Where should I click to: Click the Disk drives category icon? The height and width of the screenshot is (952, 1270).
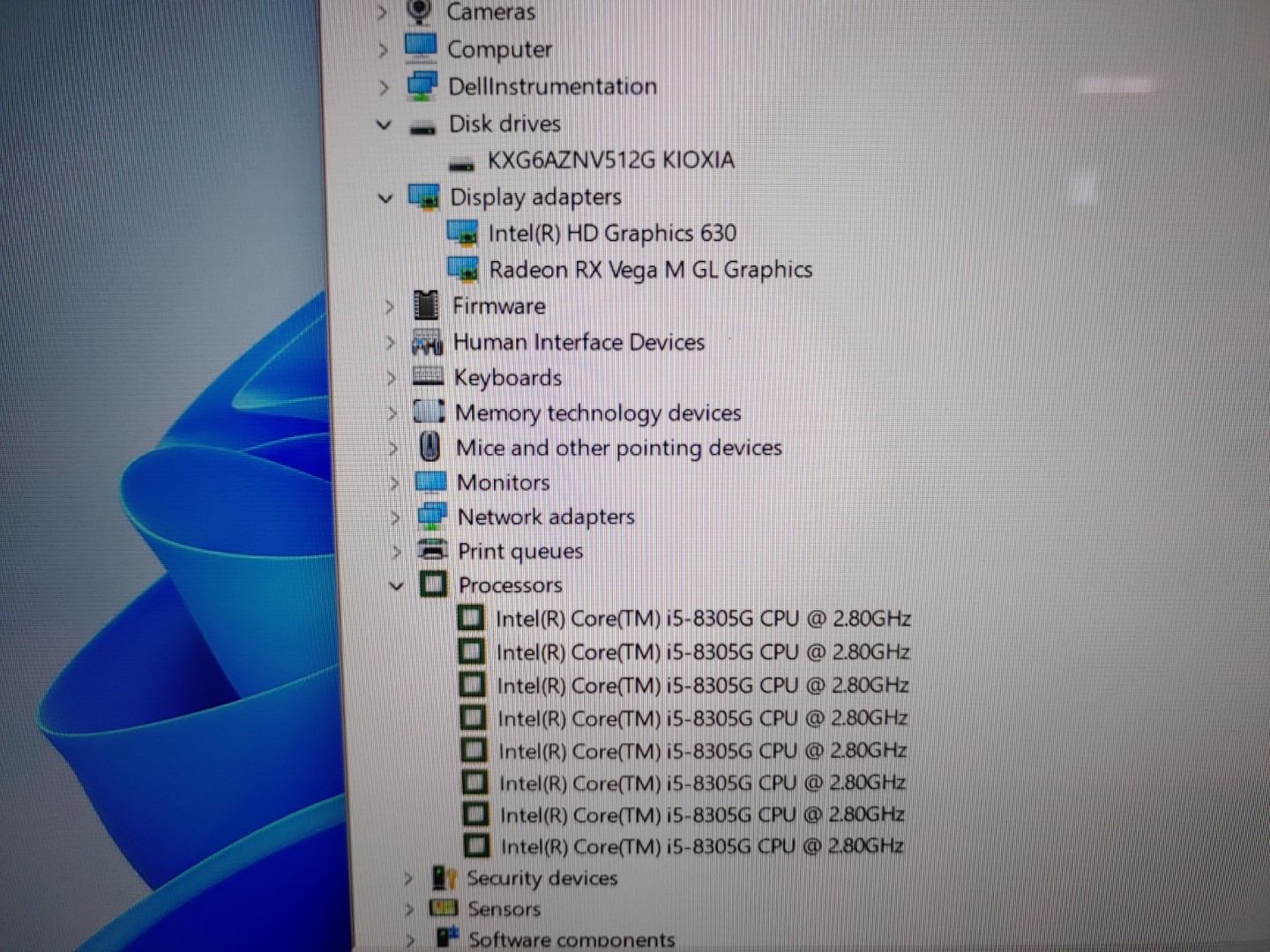(x=422, y=125)
